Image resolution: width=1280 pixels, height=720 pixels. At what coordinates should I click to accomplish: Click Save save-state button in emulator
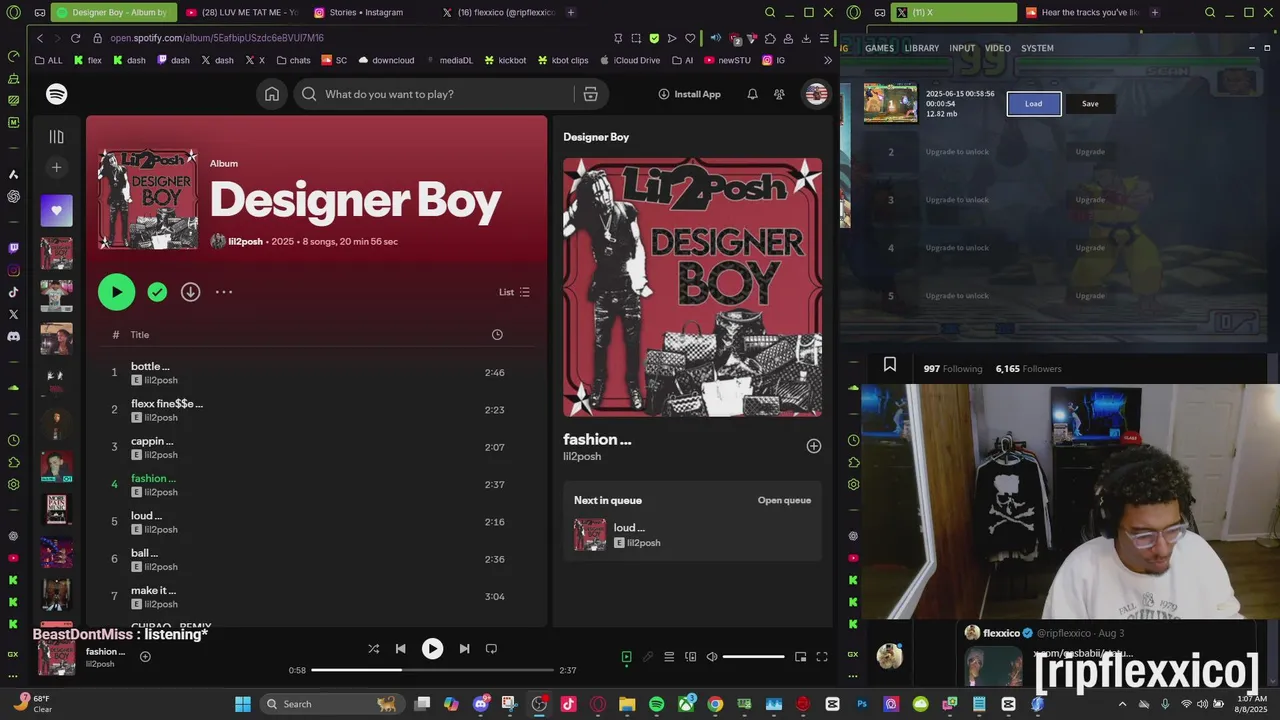(x=1090, y=104)
